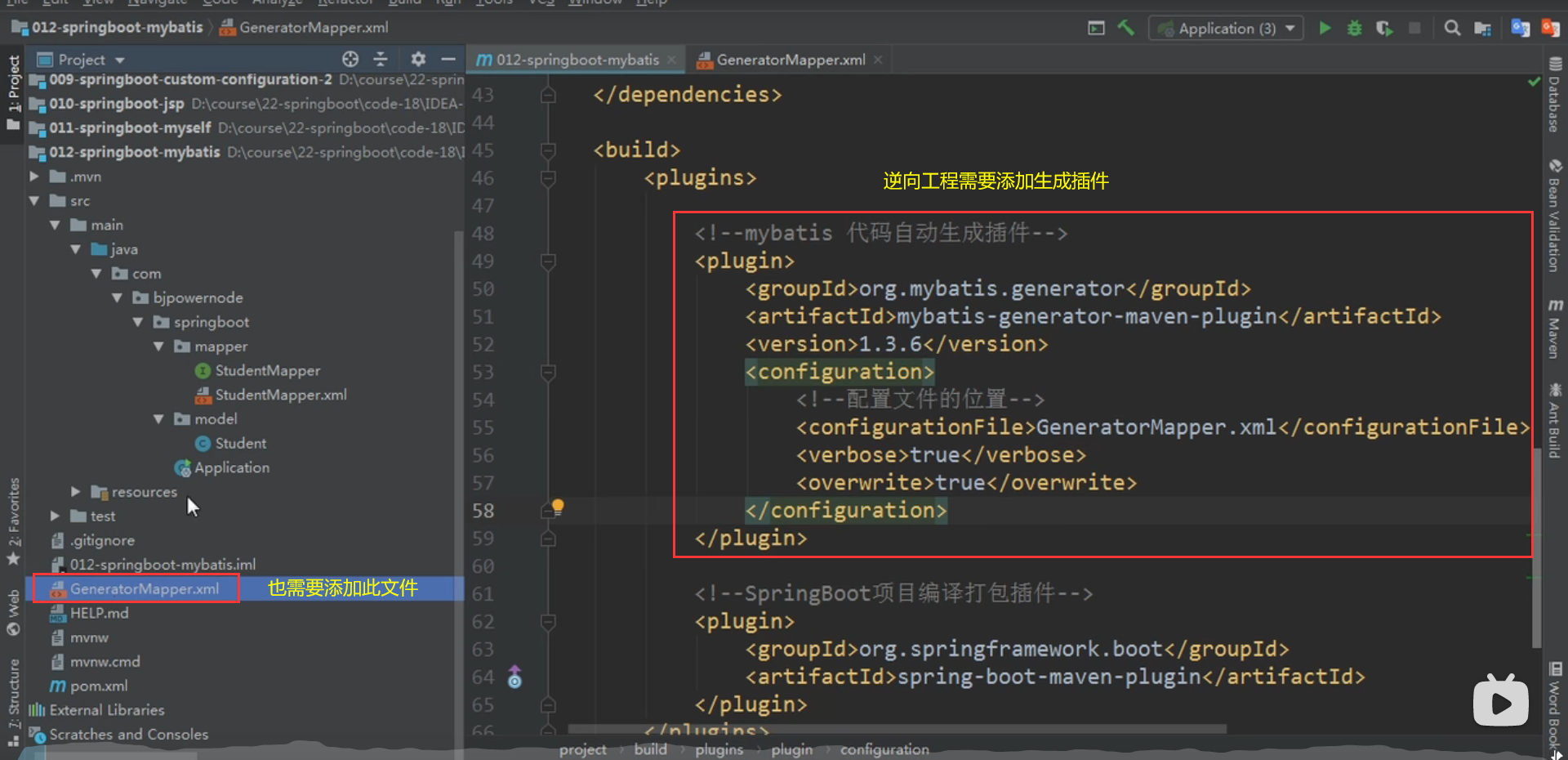Expand the .mvn folder

coord(34,177)
